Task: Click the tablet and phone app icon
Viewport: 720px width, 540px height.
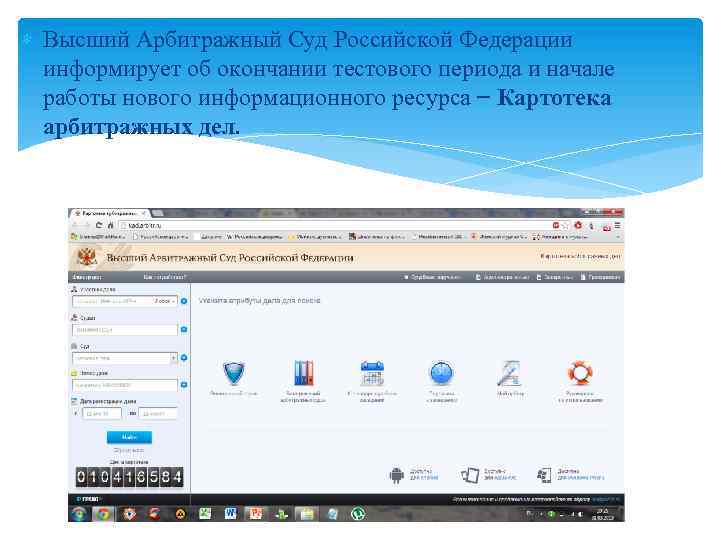Action: (x=470, y=475)
